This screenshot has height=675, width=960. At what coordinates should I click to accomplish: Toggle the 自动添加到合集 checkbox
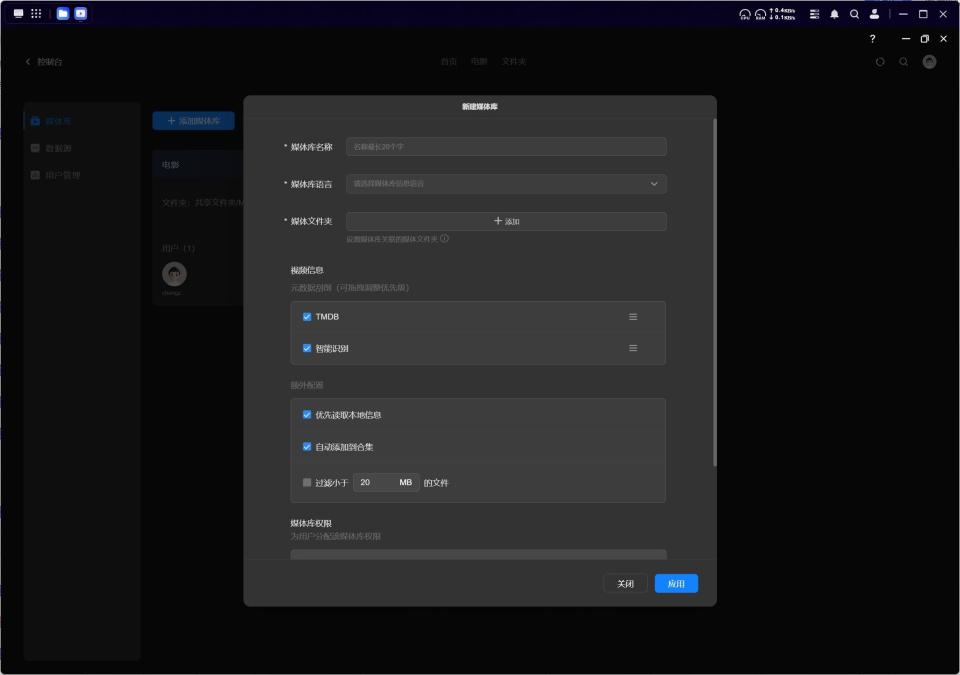pyautogui.click(x=307, y=447)
